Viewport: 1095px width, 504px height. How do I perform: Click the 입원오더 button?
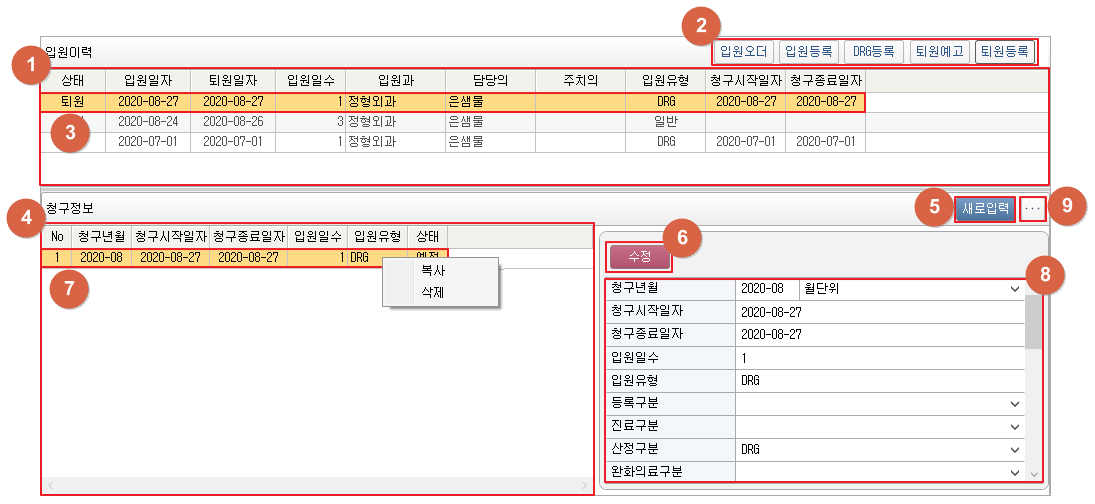tap(742, 51)
